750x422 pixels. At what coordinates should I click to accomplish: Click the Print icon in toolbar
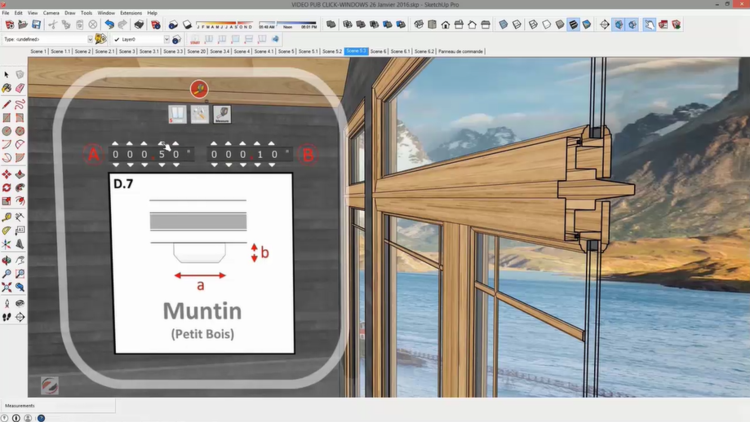click(138, 25)
